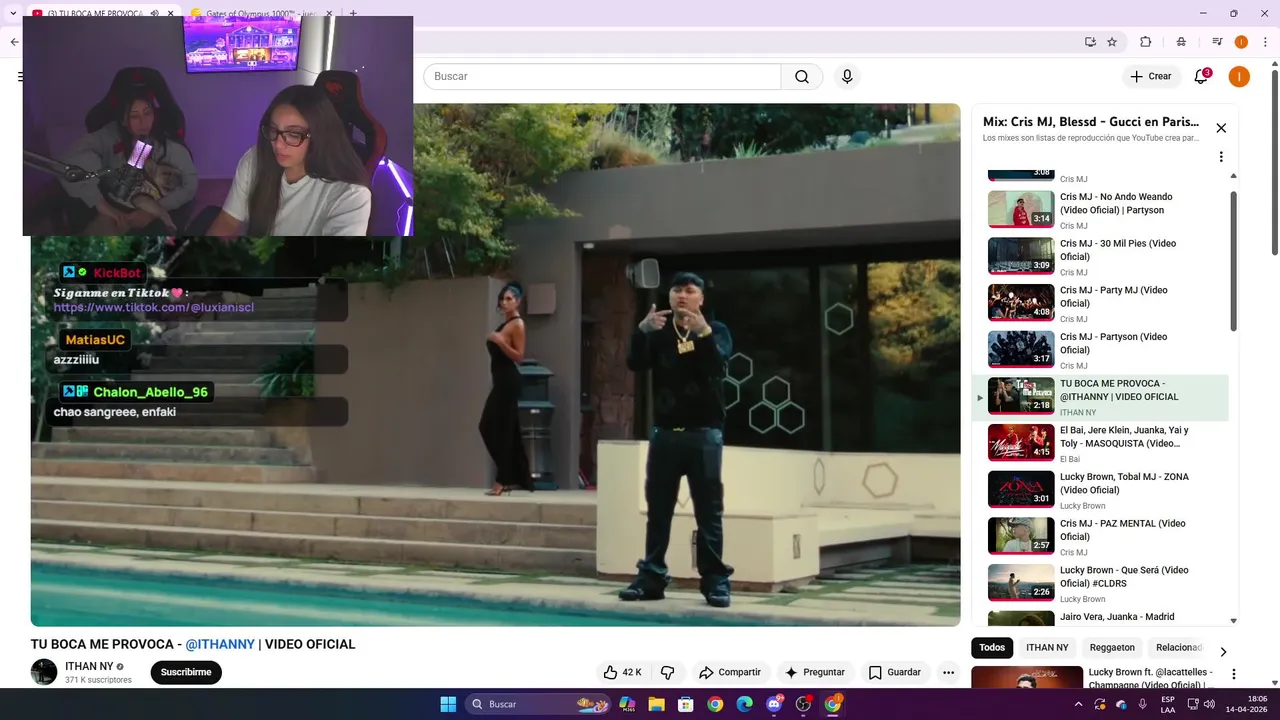
Task: Open the Chrome extensions puzzle icon
Action: tap(1146, 42)
